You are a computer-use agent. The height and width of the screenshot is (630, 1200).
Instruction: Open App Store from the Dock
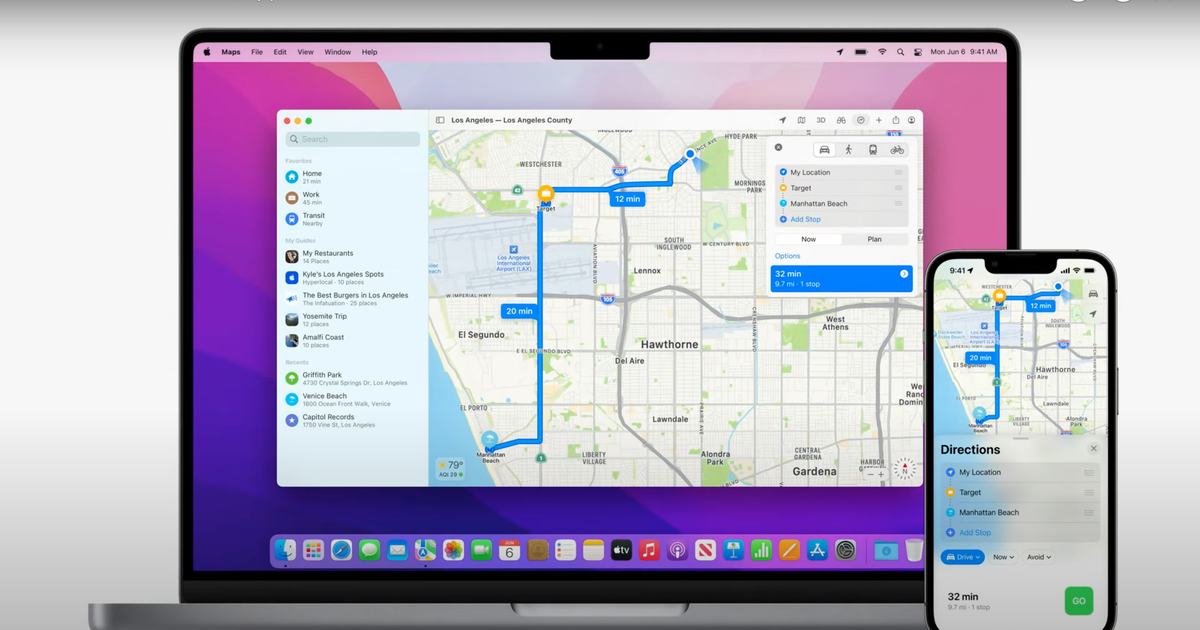(x=817, y=550)
